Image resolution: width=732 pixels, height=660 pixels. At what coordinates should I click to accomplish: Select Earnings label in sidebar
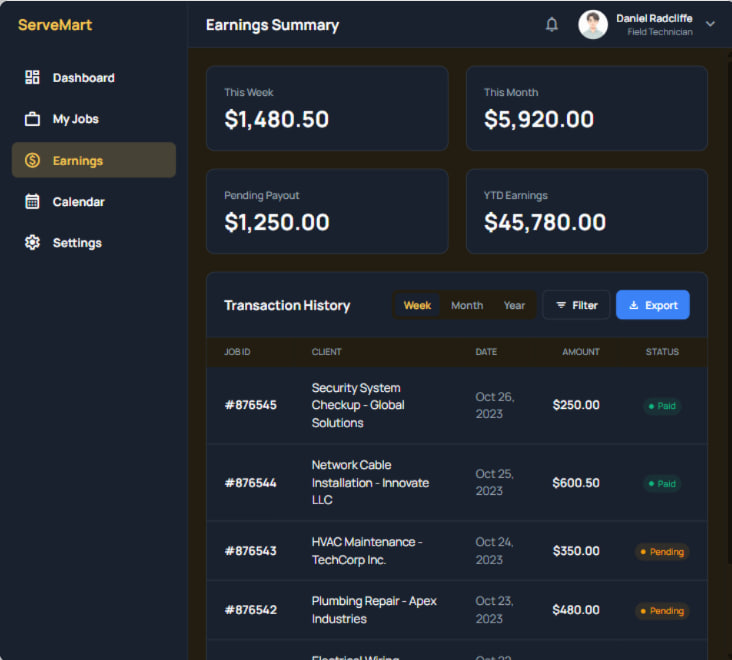[77, 161]
